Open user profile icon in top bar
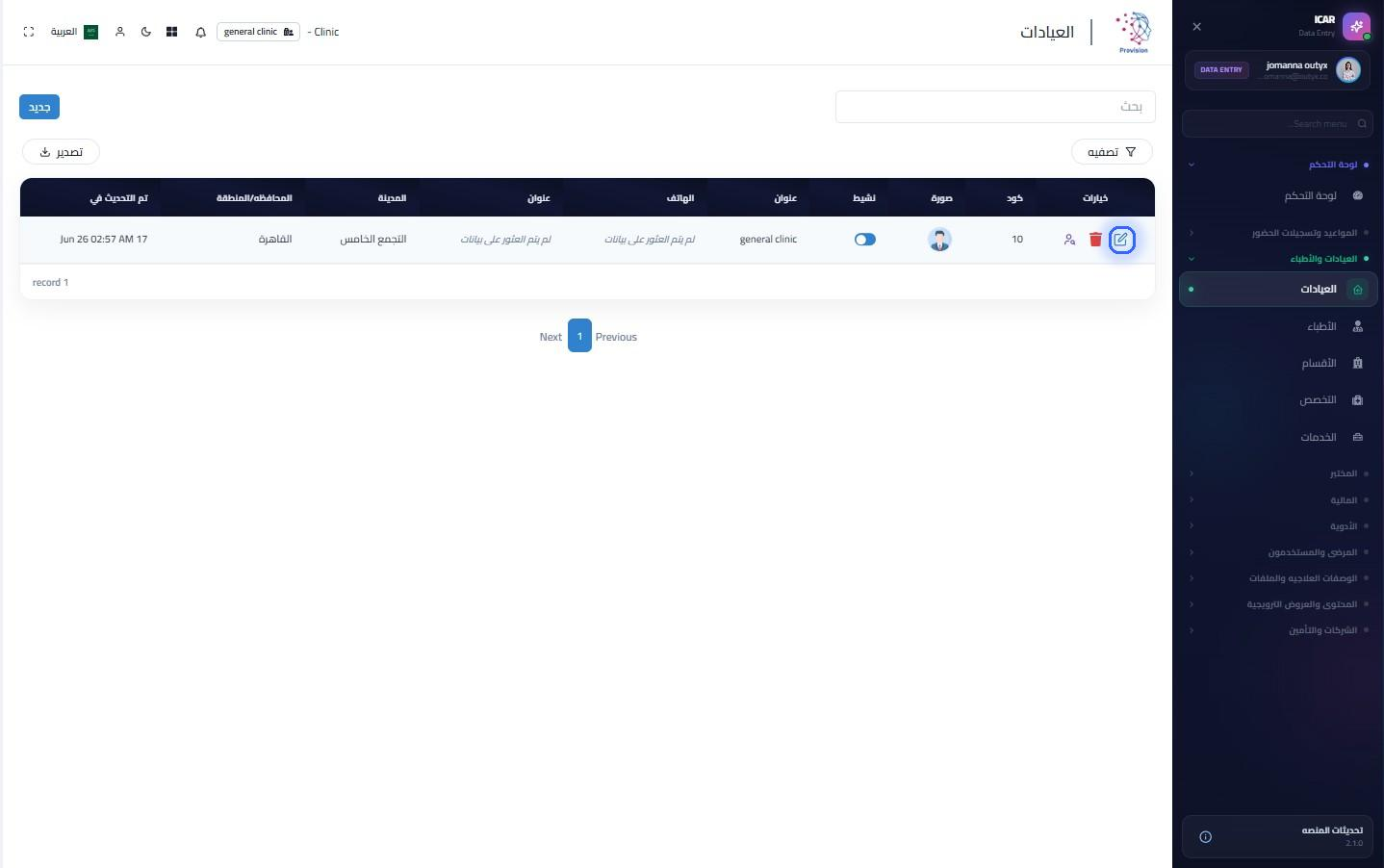1384x868 pixels. pyautogui.click(x=120, y=32)
